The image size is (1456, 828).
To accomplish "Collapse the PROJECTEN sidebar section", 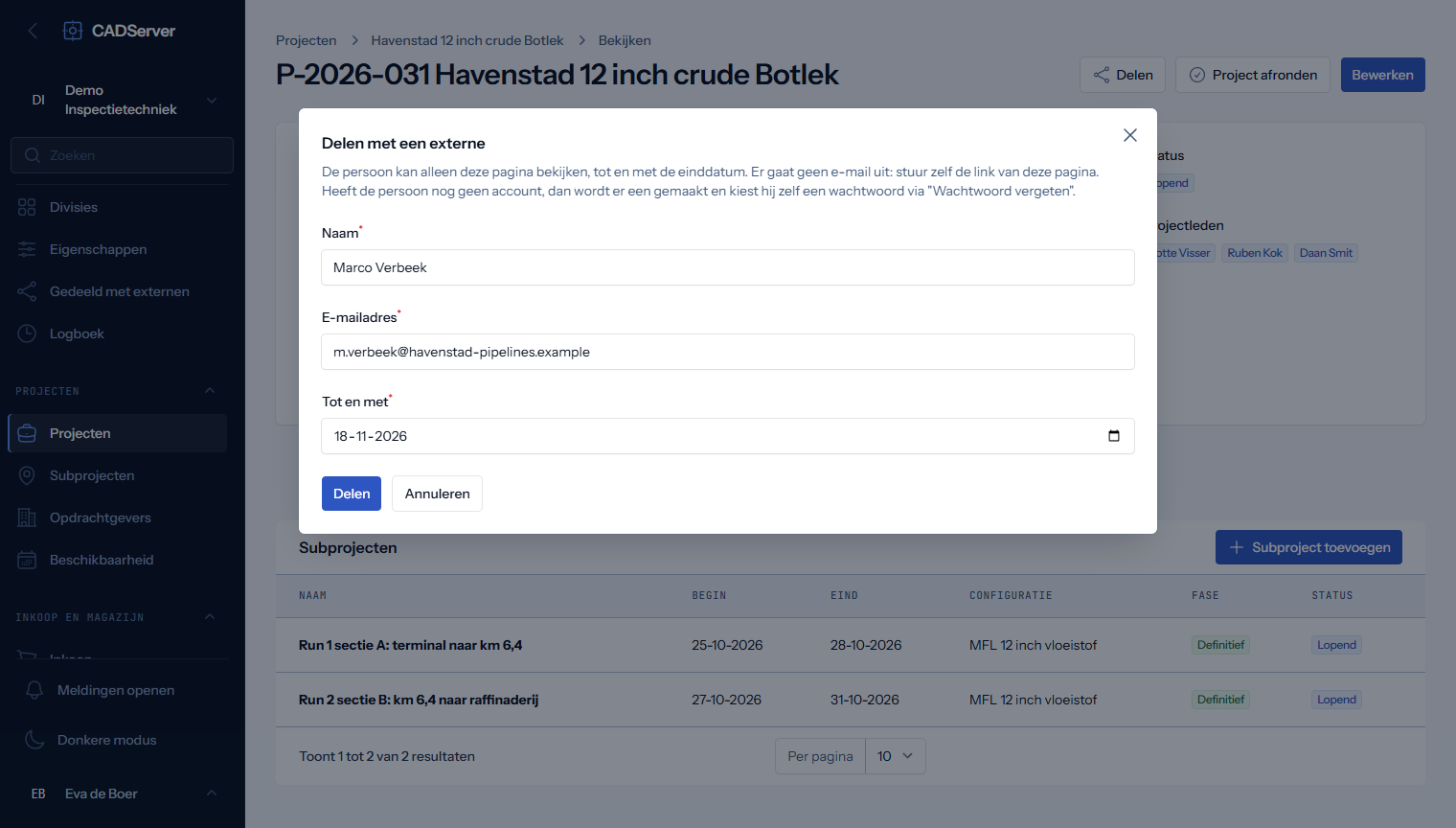I will 210,391.
